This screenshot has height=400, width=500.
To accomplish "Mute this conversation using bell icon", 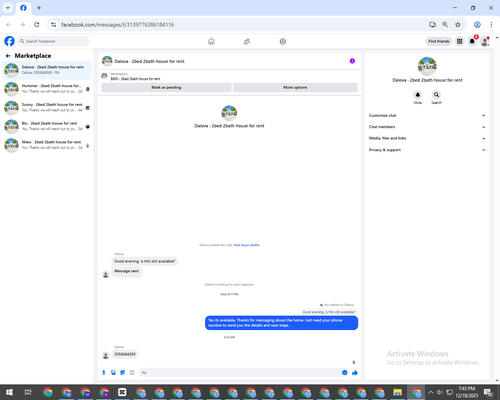I will pyautogui.click(x=418, y=95).
